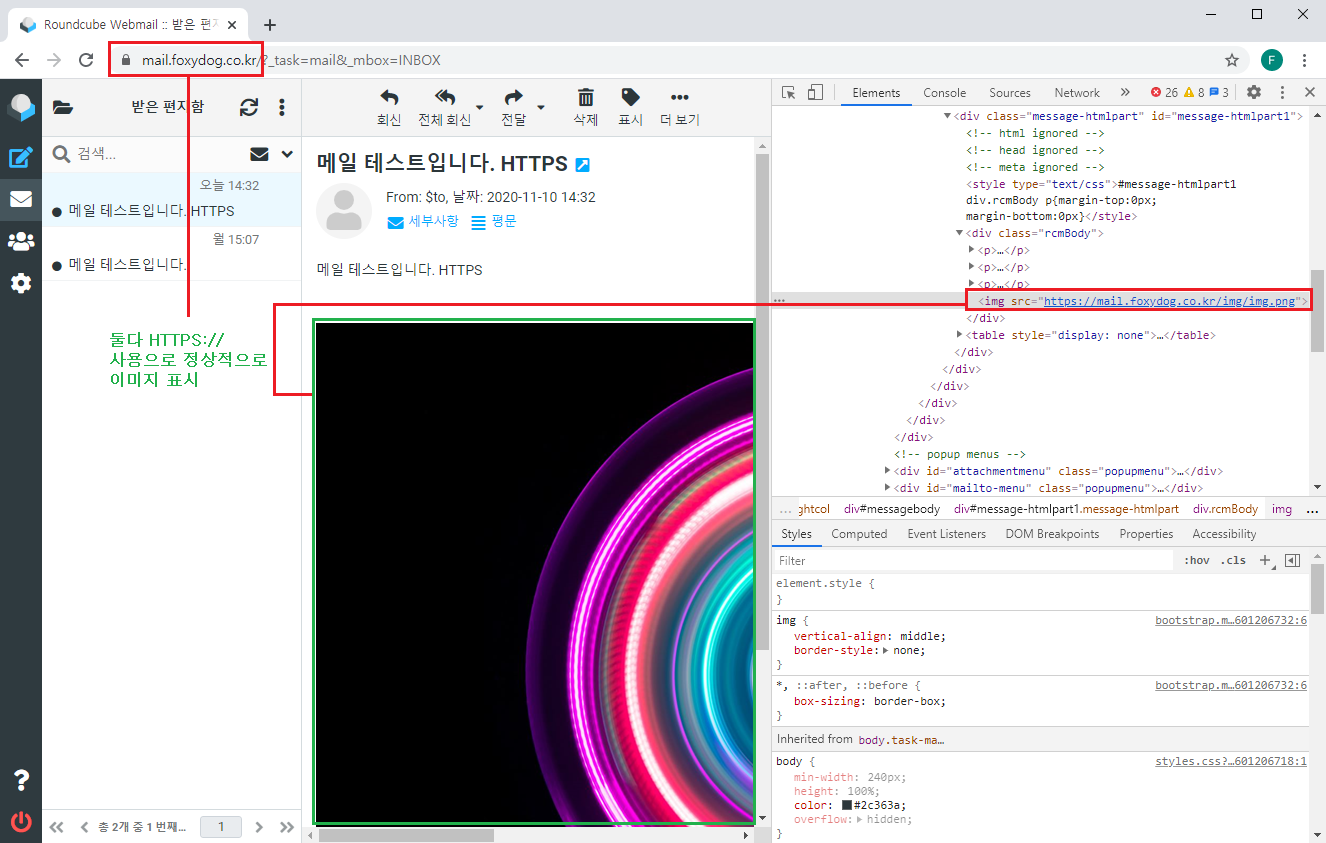
Task: Toggle the DevTools device toolbar
Action: [815, 92]
